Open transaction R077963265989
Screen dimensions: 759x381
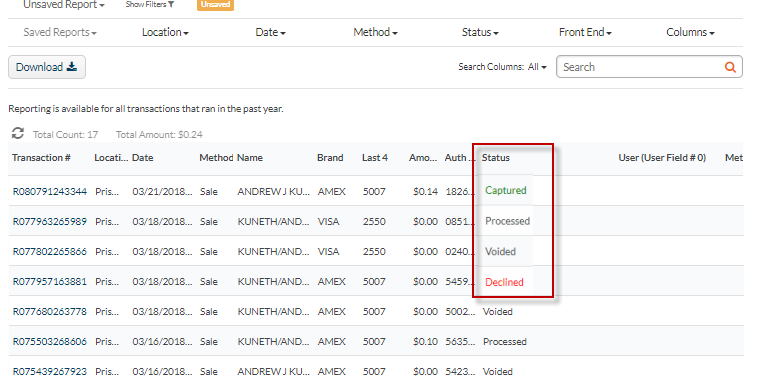50,222
